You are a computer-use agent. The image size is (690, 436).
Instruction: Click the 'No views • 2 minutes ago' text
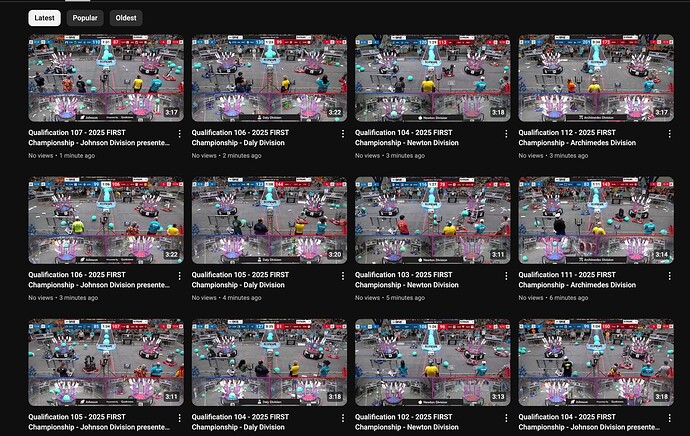point(226,156)
